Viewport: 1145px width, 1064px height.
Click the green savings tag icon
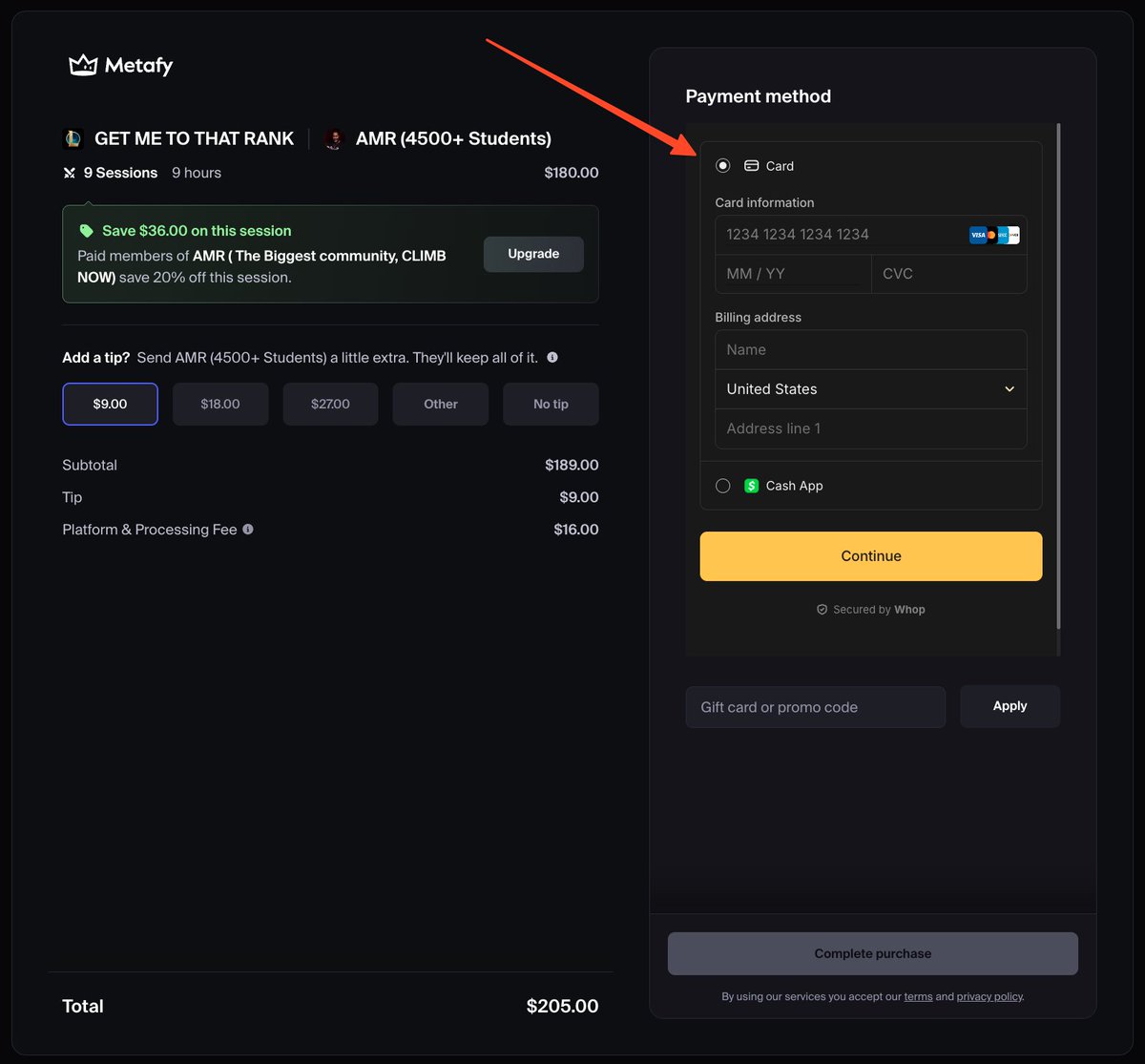pos(86,231)
